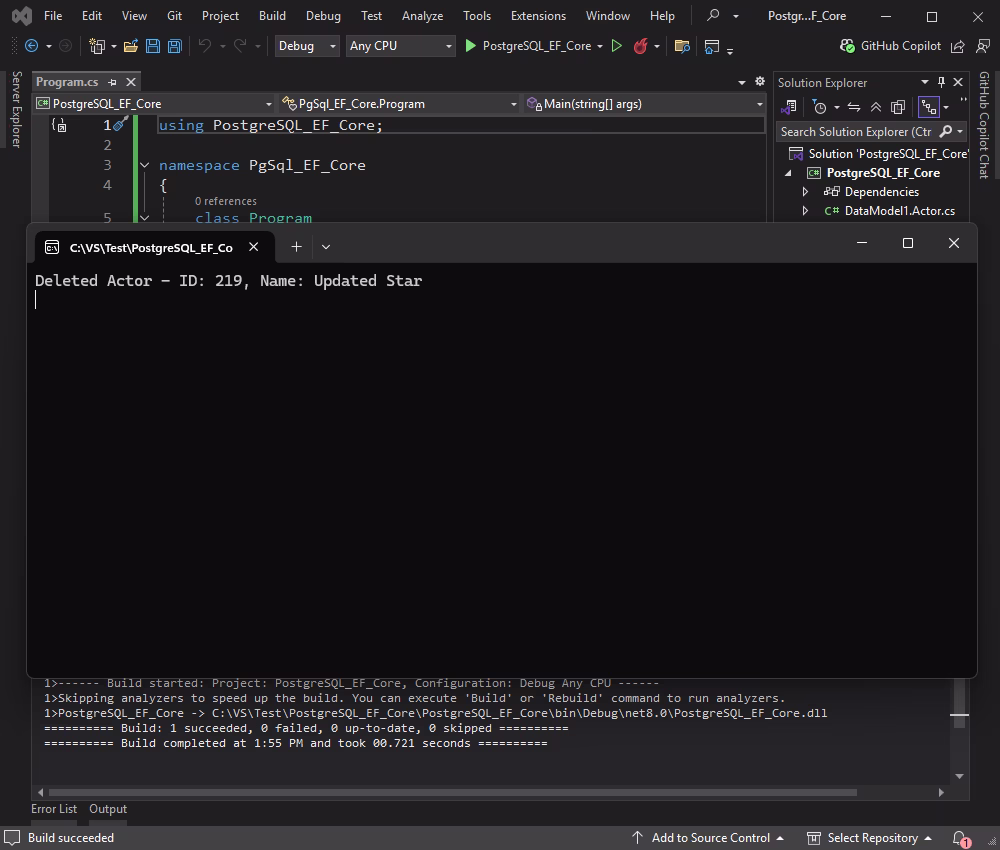
Task: Collapse all nodes in Solution Explorer
Action: point(875,107)
